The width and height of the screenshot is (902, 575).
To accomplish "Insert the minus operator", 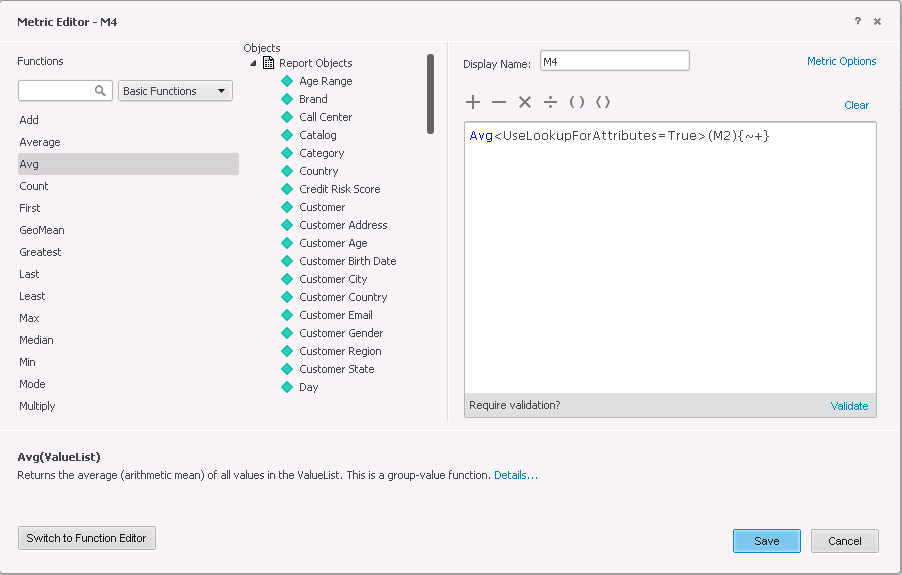I will pyautogui.click(x=499, y=102).
